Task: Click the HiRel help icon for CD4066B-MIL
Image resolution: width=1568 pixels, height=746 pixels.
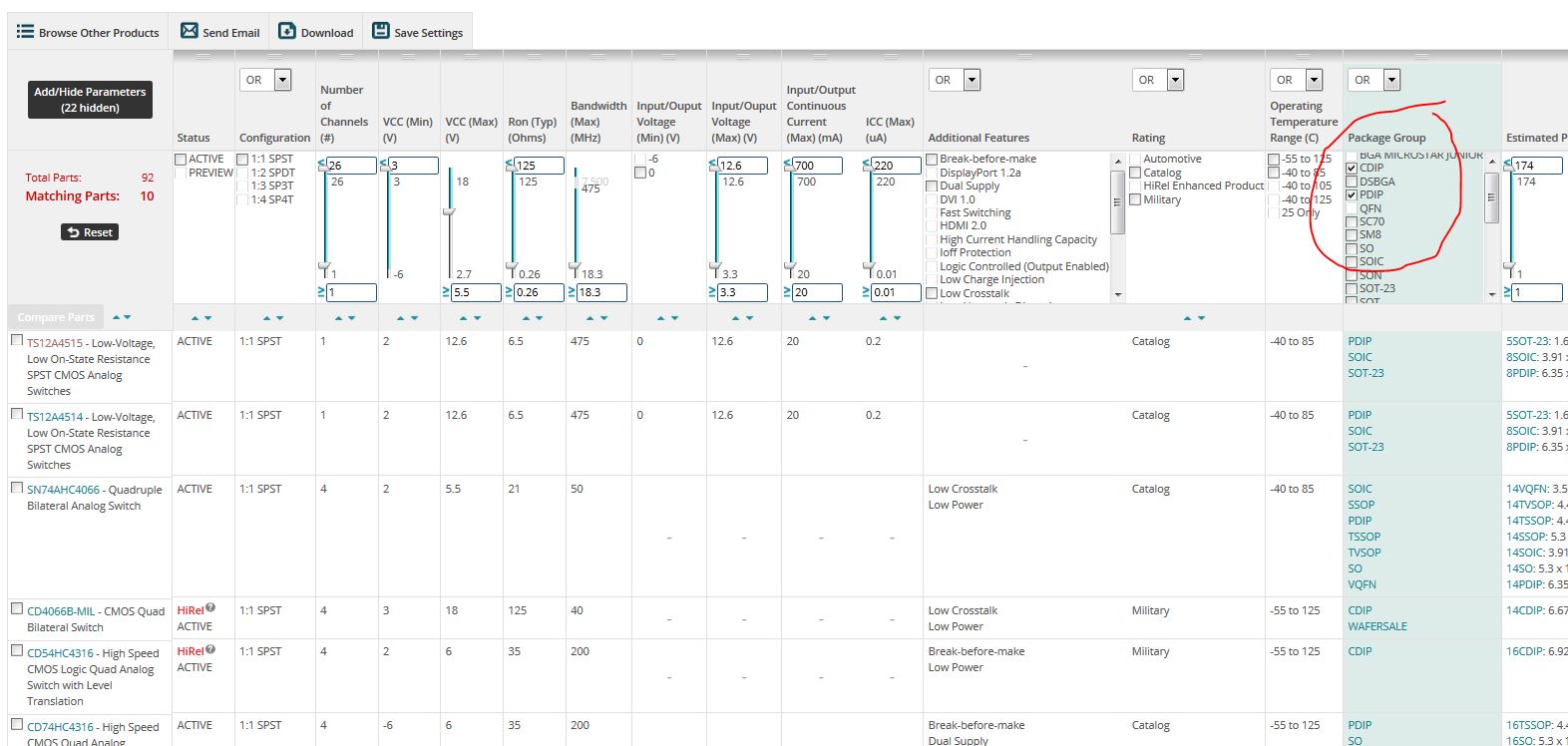Action: coord(210,607)
